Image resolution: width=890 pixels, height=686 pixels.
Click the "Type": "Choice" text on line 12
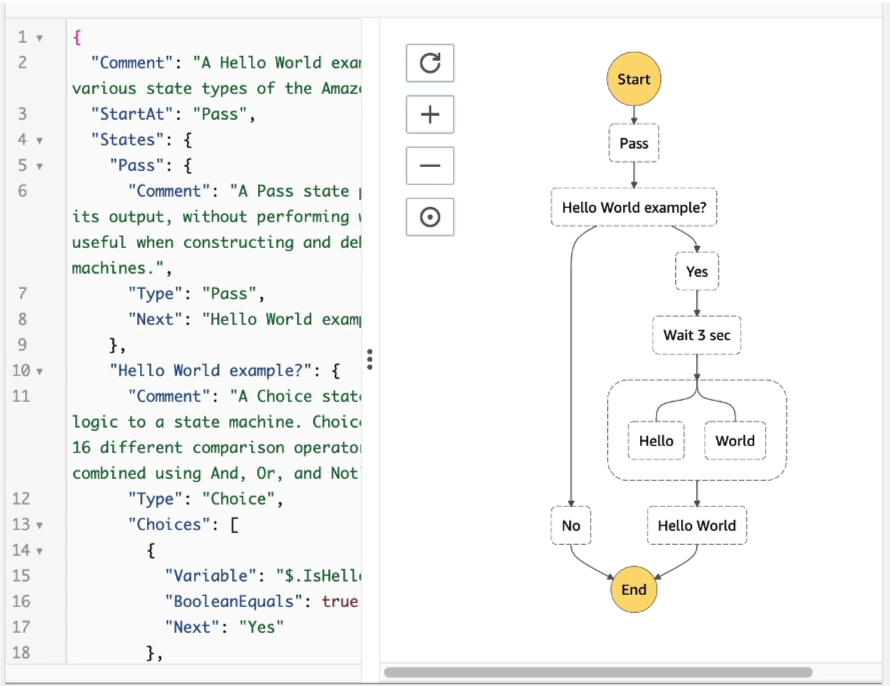tap(201, 499)
